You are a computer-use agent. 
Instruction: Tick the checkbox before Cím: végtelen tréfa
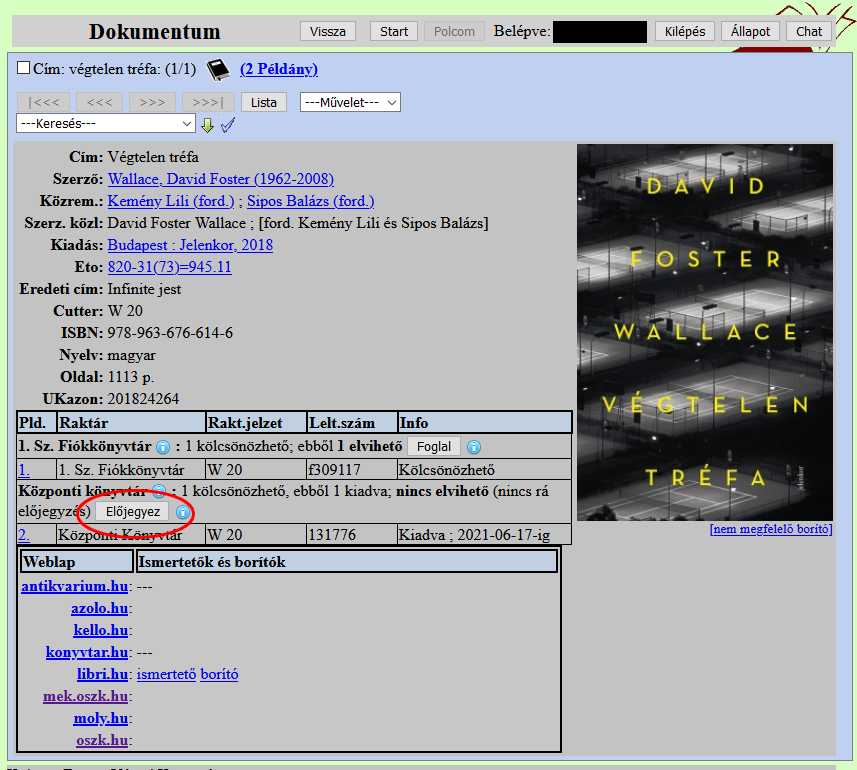click(x=24, y=68)
